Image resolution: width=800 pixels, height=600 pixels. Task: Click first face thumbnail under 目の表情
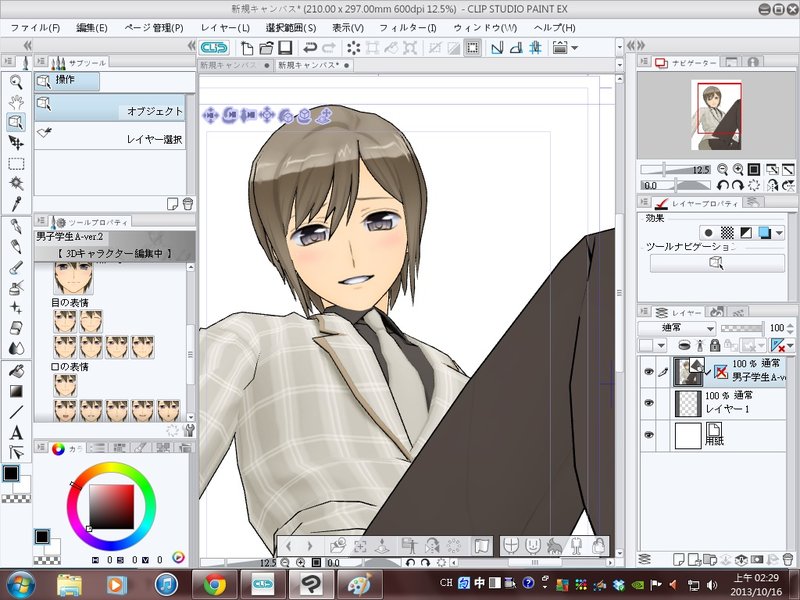[65, 321]
